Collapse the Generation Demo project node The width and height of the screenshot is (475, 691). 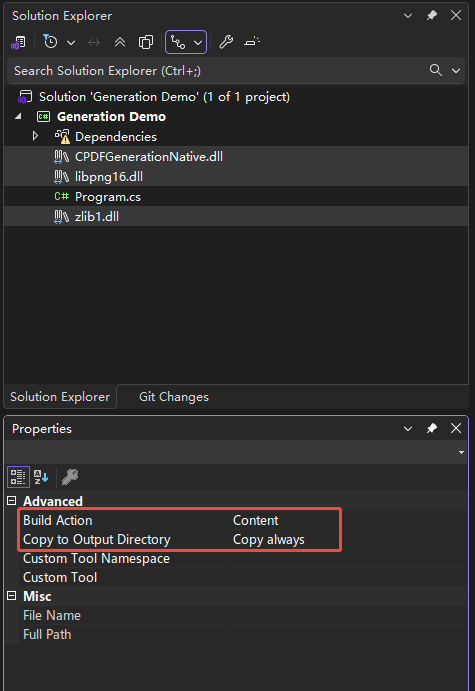(x=18, y=116)
